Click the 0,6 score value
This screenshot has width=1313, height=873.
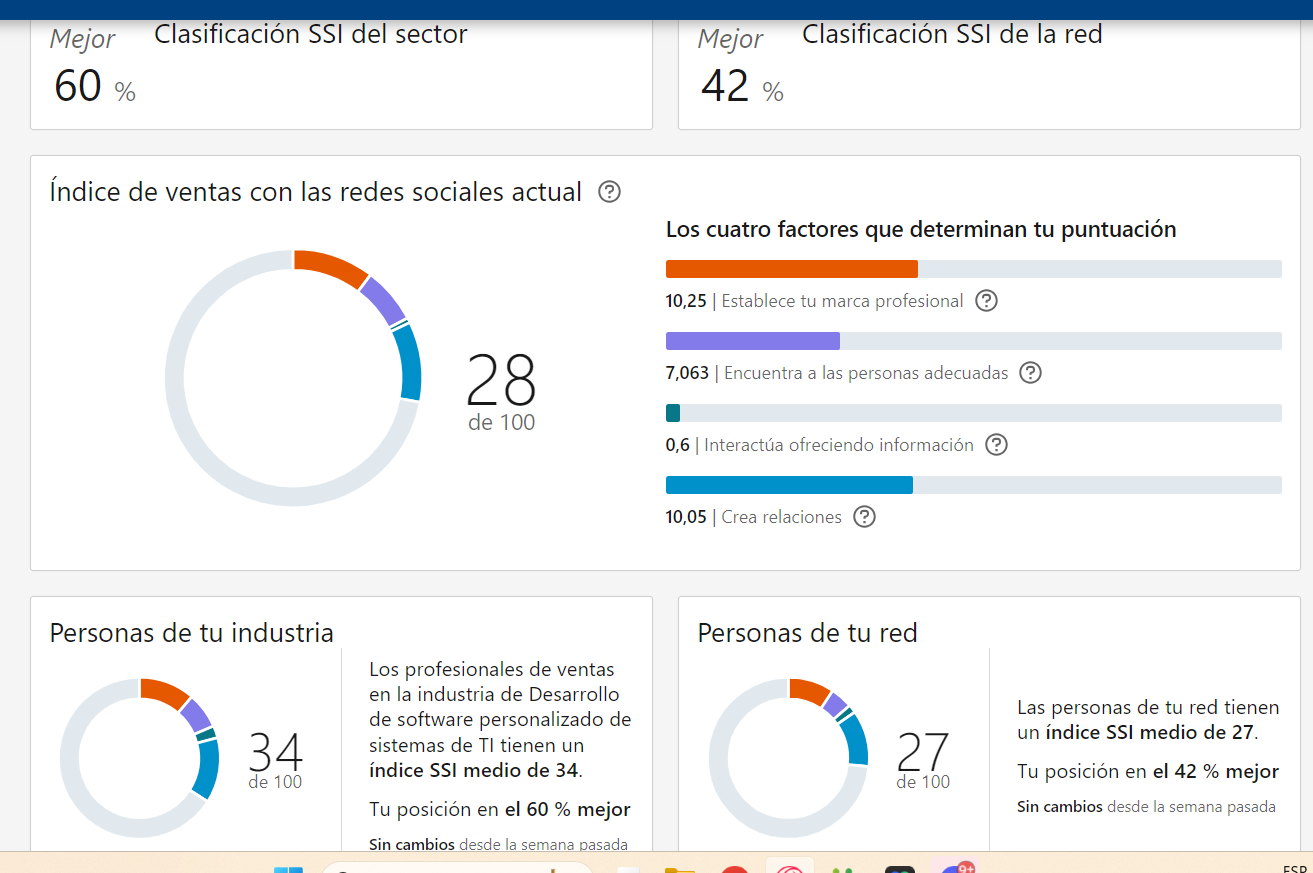(x=678, y=445)
